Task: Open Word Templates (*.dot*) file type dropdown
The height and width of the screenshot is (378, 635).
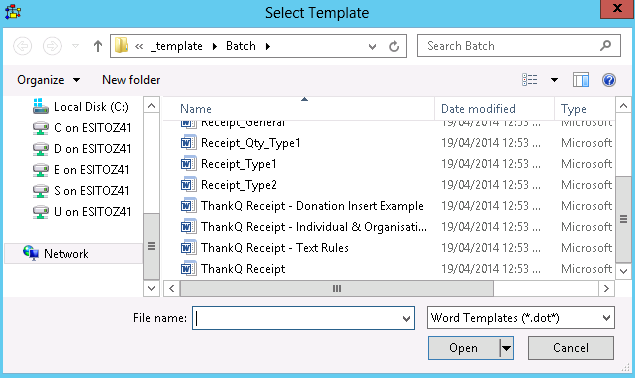Action: click(521, 318)
